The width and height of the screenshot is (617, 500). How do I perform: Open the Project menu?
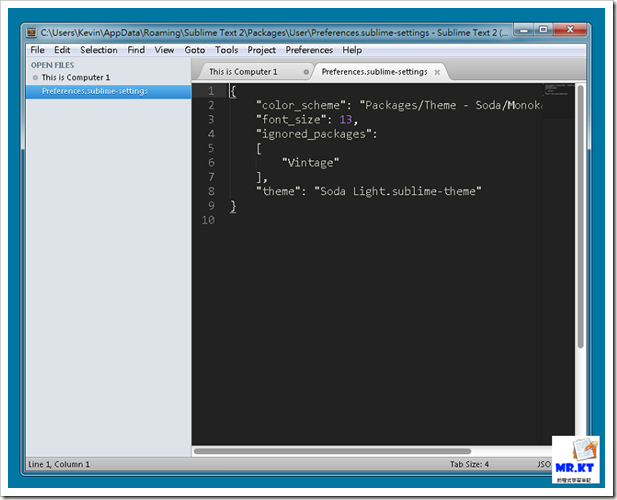click(261, 50)
